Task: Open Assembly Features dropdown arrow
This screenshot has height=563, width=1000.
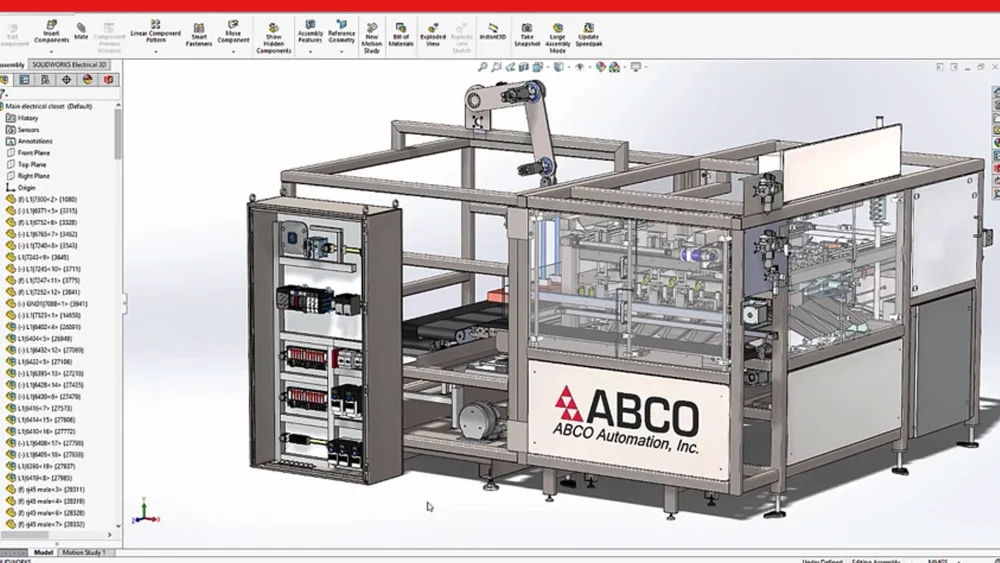Action: point(311,52)
